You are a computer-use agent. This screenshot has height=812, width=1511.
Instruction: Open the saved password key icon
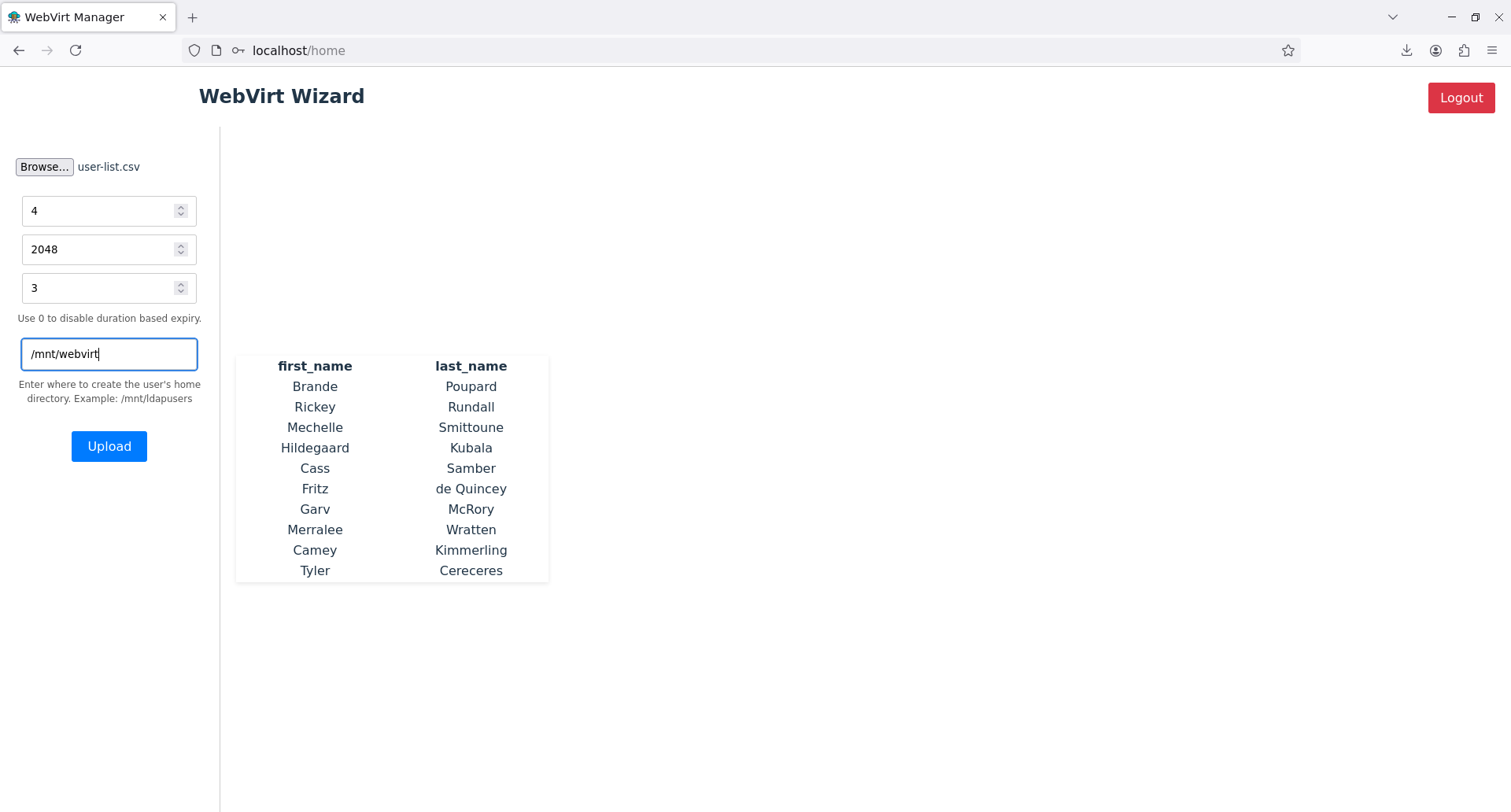(238, 50)
